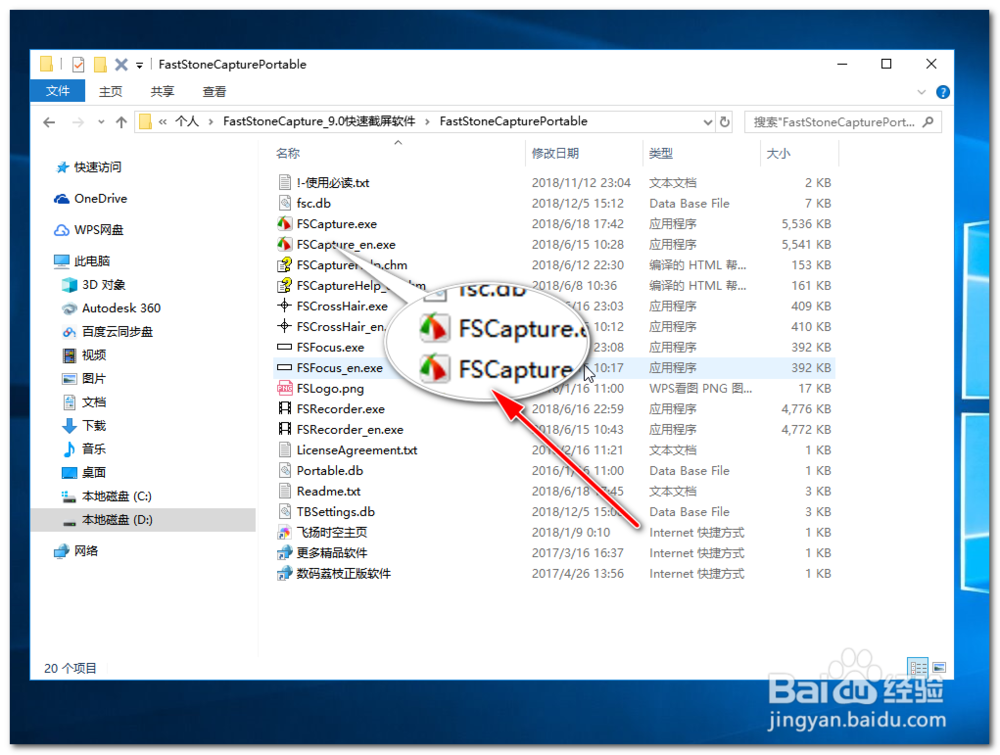Select 快速访问 in navigation pane
The width and height of the screenshot is (1000, 755).
pyautogui.click(x=89, y=167)
